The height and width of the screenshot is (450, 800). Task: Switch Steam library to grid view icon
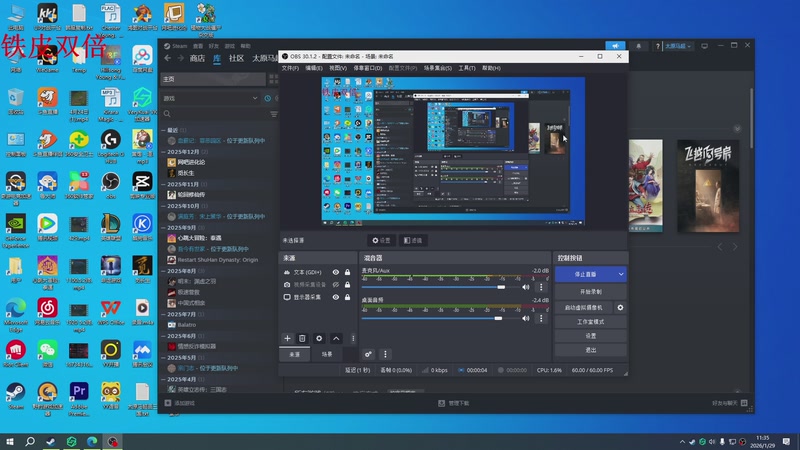click(273, 79)
